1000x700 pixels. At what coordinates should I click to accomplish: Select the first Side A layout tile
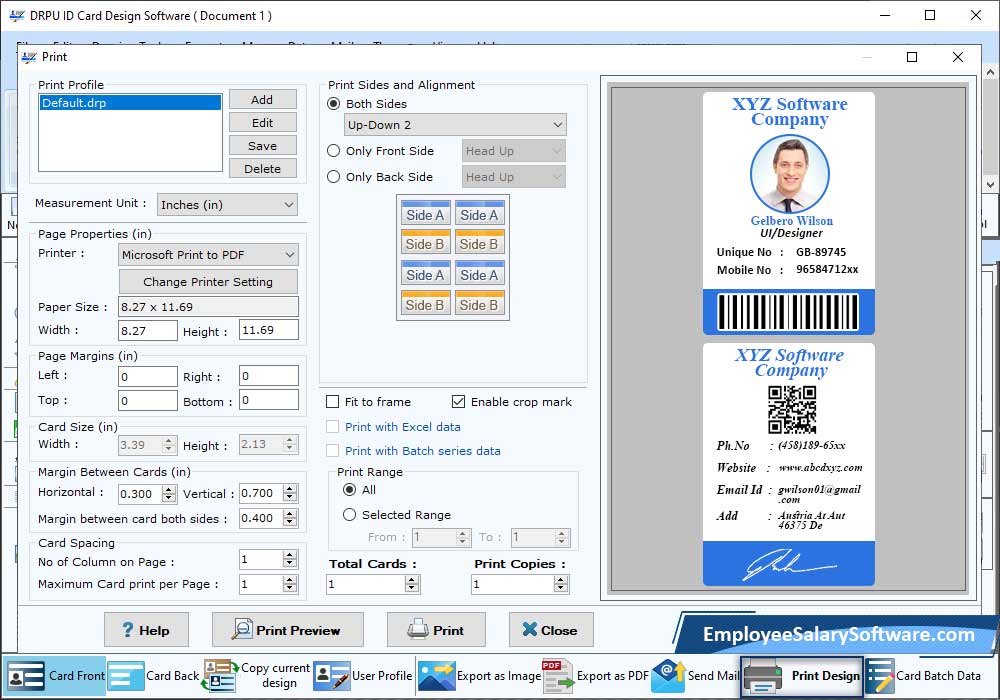click(425, 215)
